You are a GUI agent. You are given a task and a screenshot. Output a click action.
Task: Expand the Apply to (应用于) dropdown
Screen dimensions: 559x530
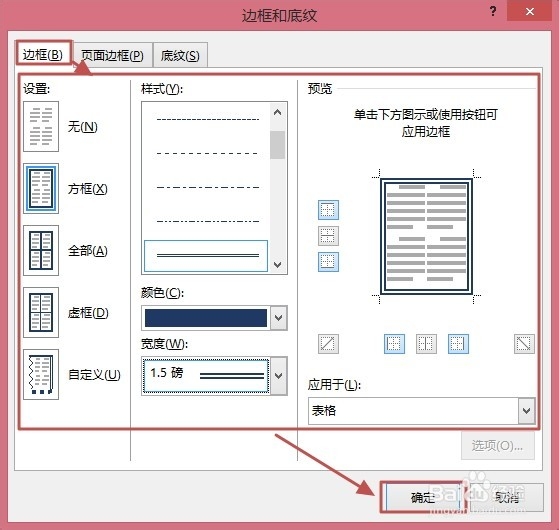tap(527, 411)
